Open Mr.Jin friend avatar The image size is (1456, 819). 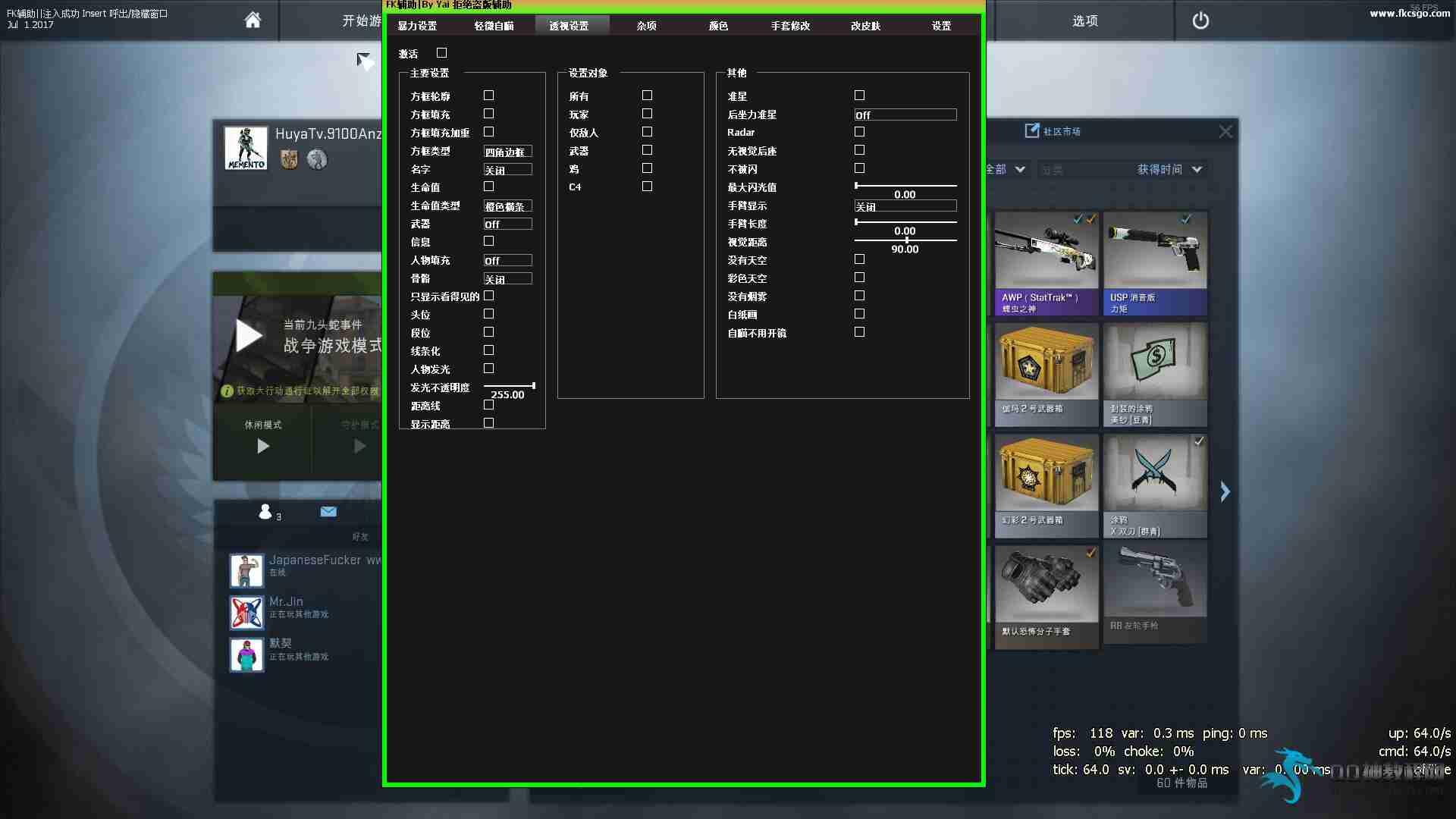pos(246,612)
